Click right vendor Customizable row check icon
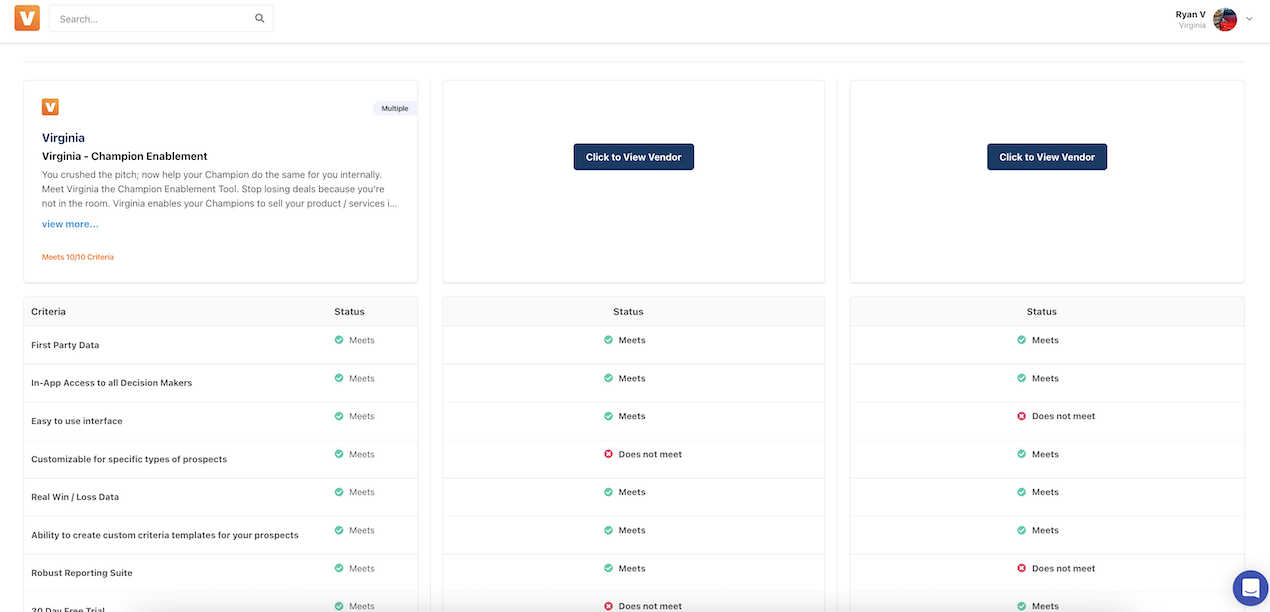This screenshot has height=612, width=1270. [x=1021, y=454]
